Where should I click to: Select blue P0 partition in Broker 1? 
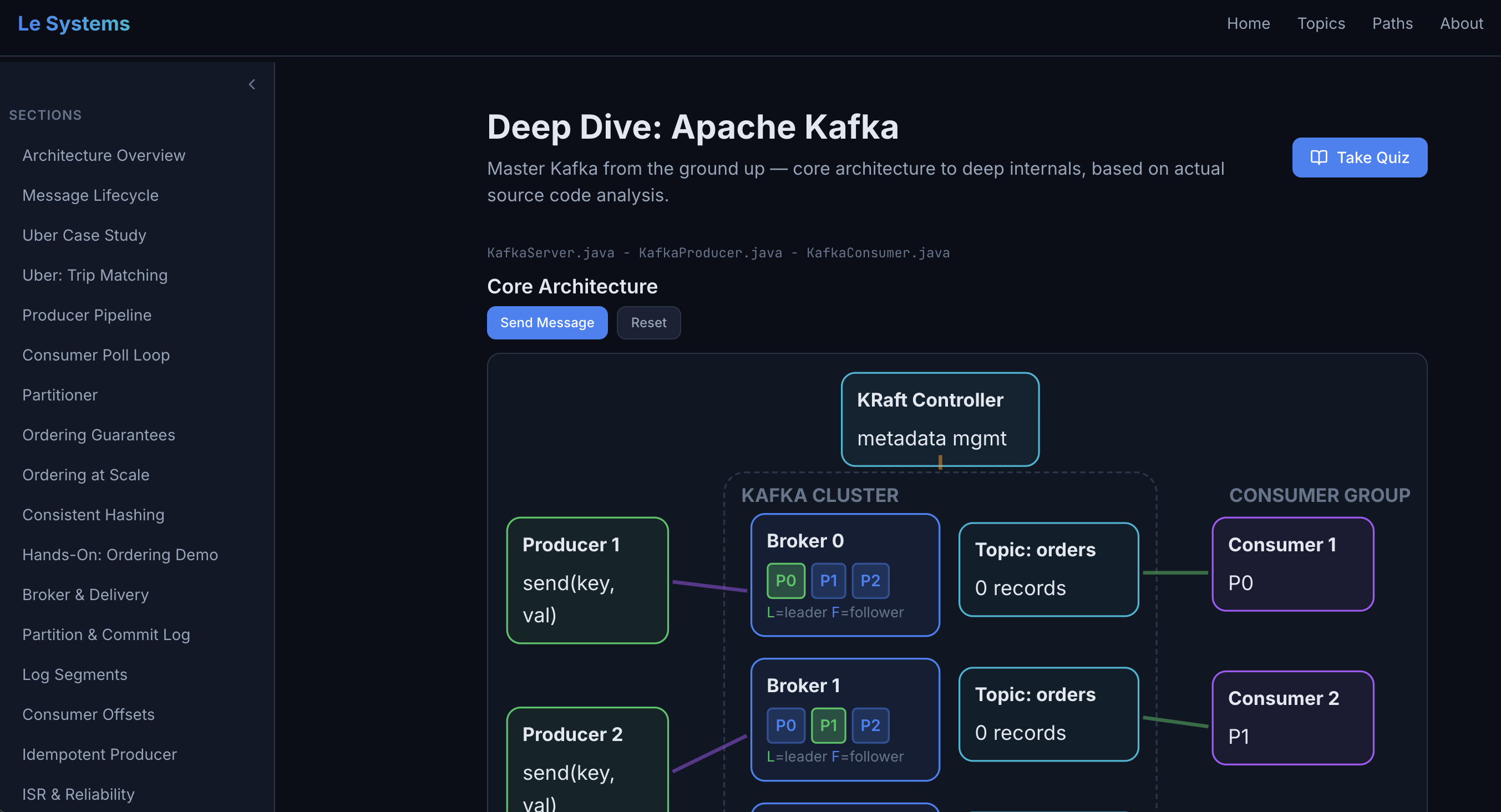(x=785, y=725)
